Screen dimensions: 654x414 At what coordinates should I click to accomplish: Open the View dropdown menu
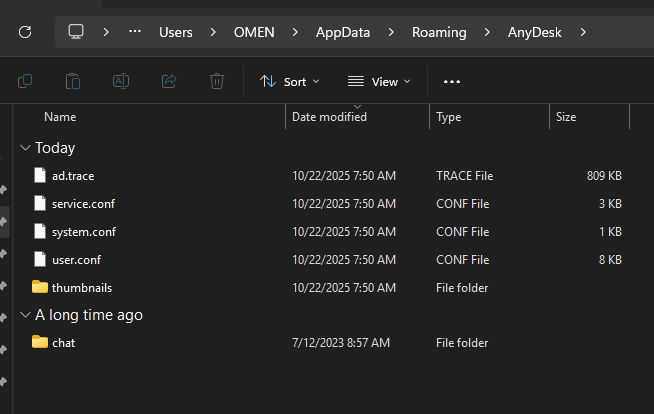(x=377, y=81)
